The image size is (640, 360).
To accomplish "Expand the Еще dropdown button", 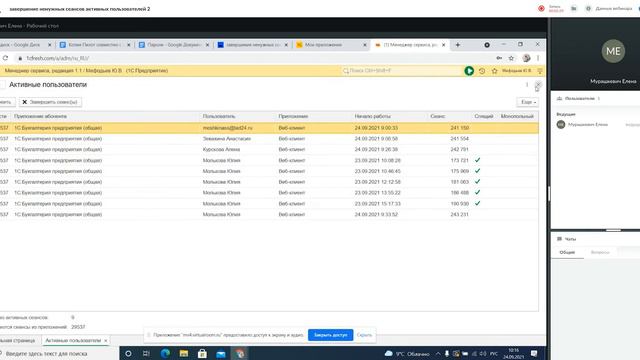I will (x=528, y=102).
